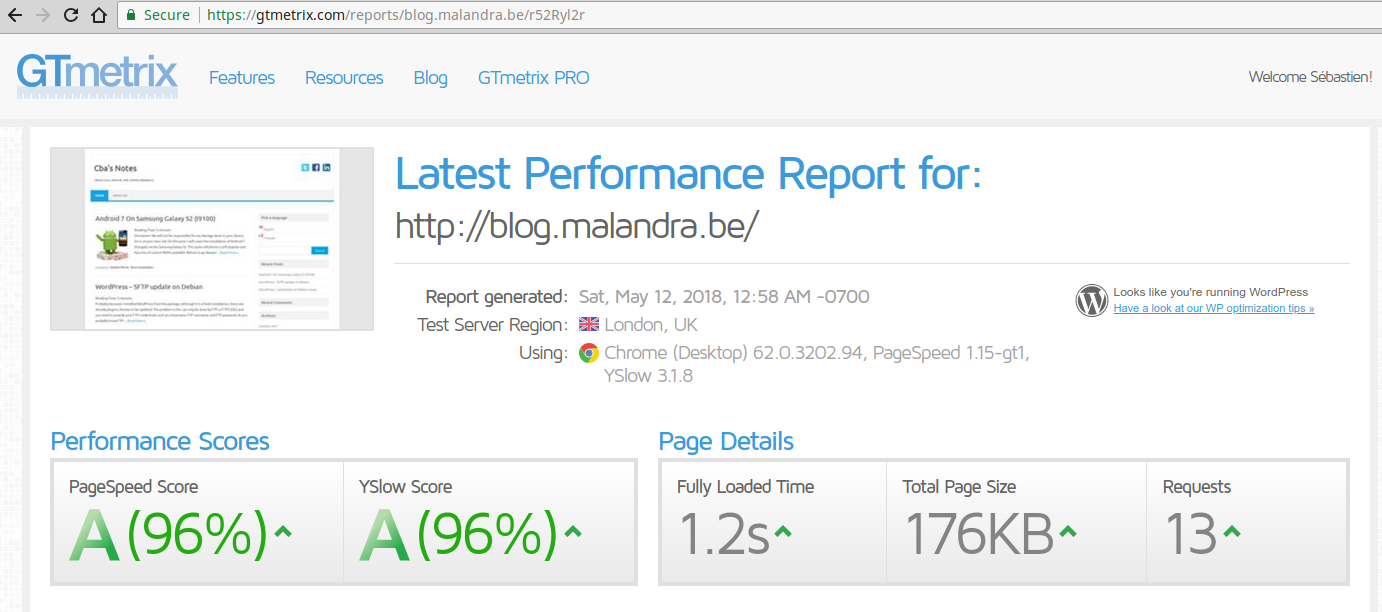Click the browser forward arrow
1382x612 pixels.
click(x=42, y=16)
